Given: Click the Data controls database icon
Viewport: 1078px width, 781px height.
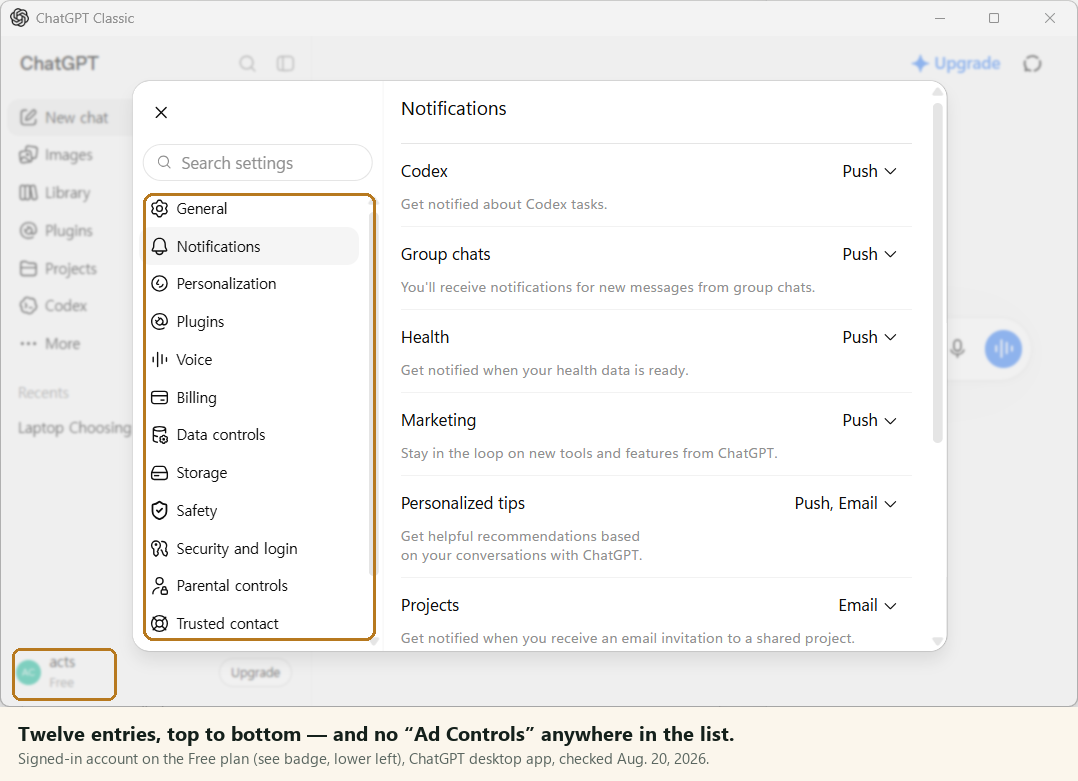Looking at the screenshot, I should click(x=160, y=434).
